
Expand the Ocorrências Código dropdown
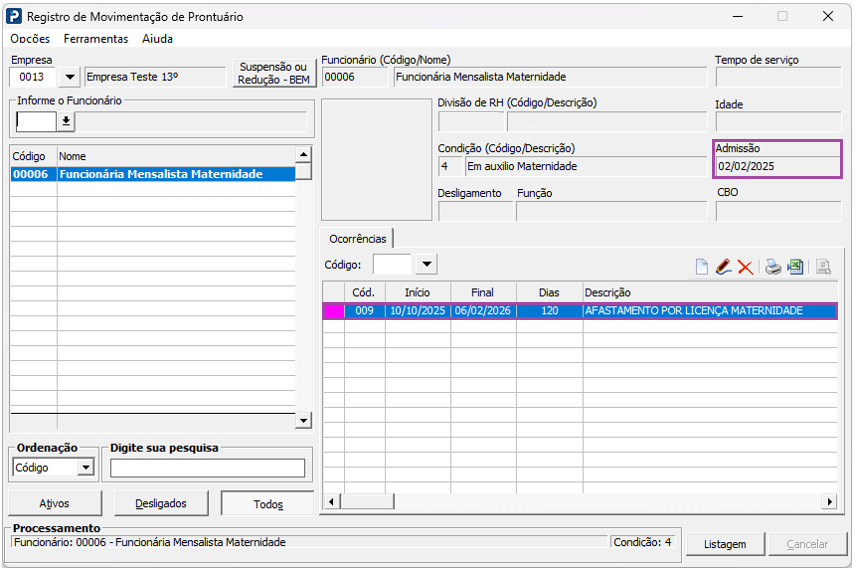click(426, 264)
